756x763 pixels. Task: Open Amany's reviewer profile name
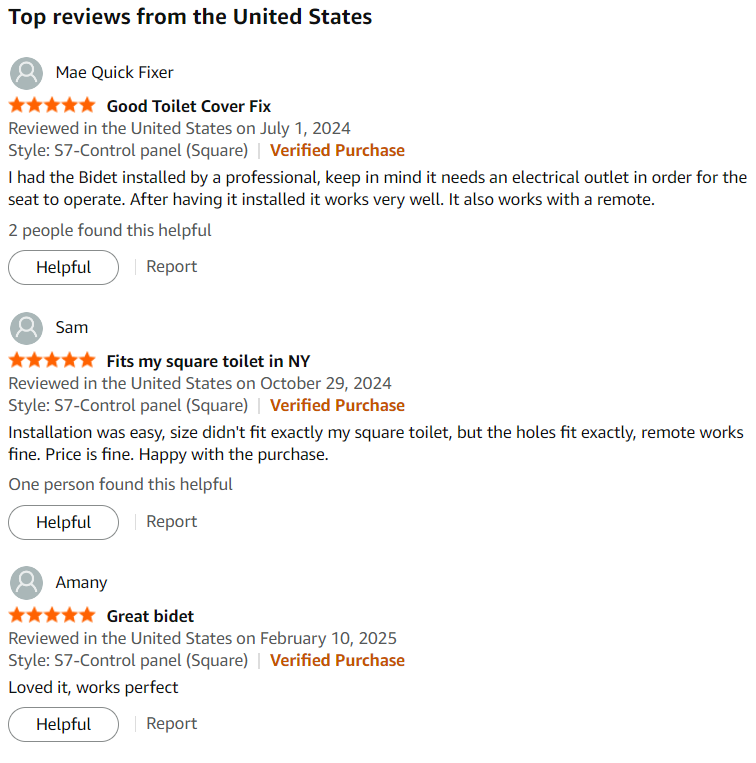(81, 583)
